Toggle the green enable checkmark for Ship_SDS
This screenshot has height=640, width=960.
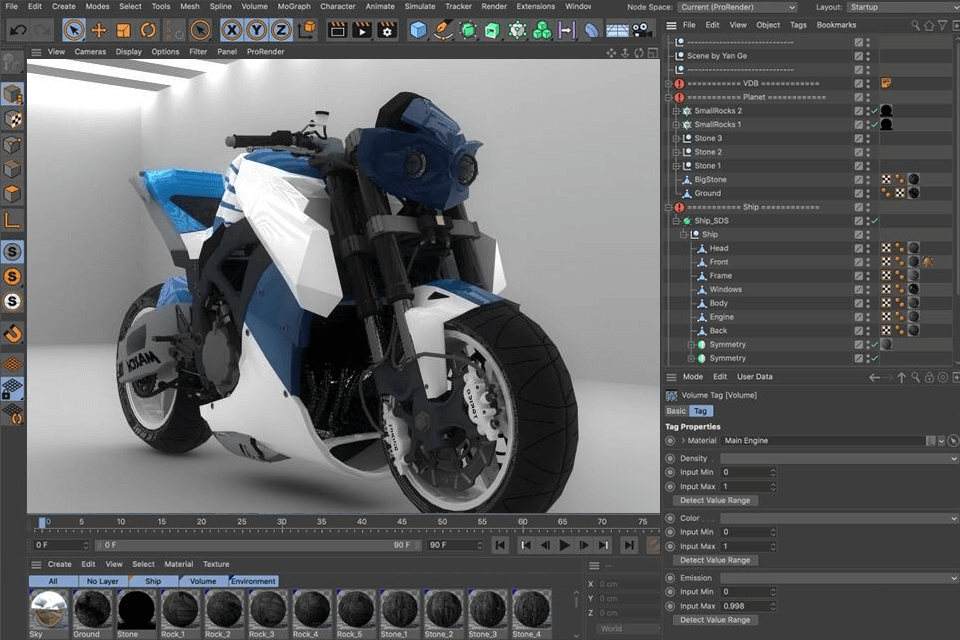click(x=875, y=221)
